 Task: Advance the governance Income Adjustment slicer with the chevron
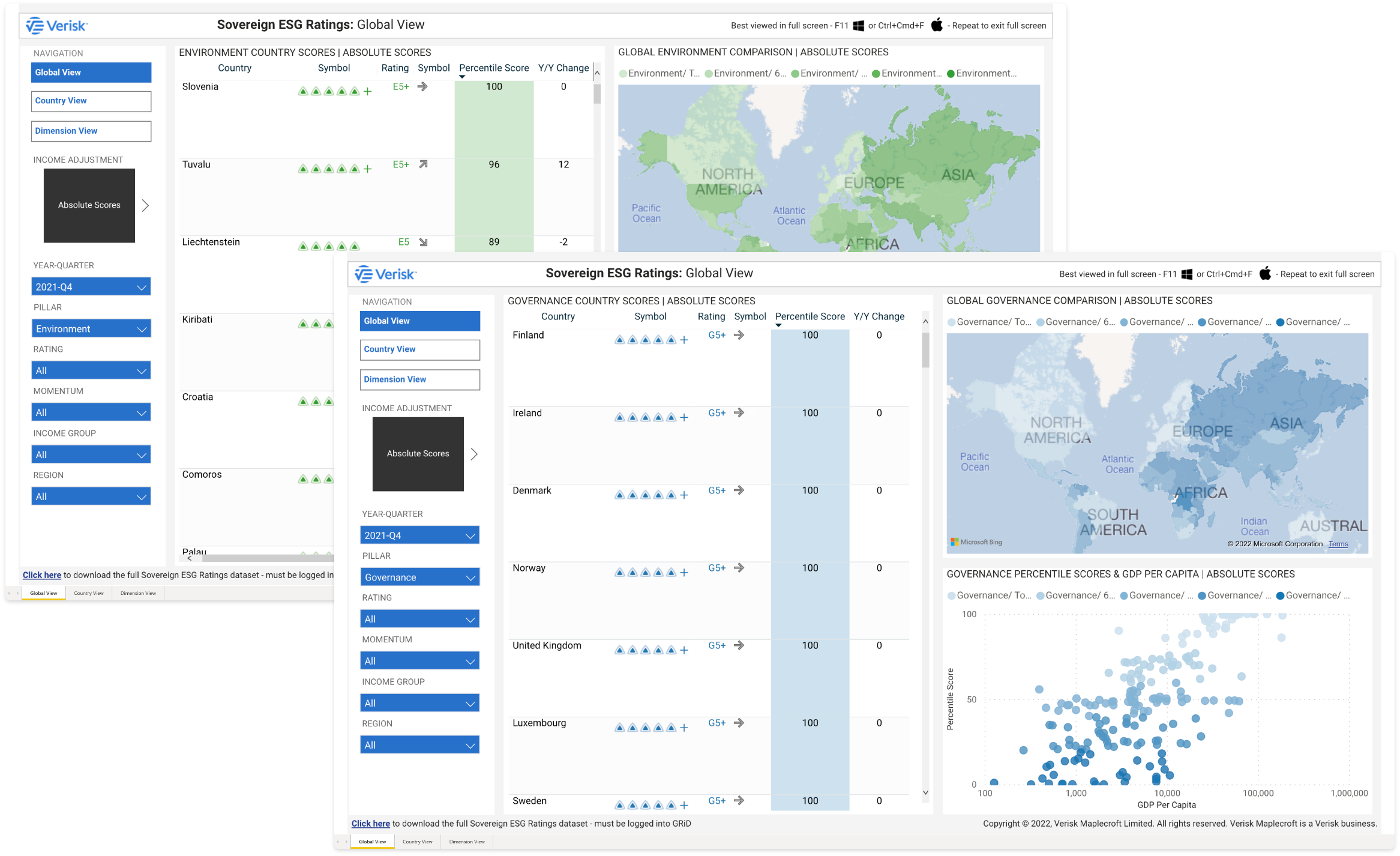pyautogui.click(x=474, y=454)
